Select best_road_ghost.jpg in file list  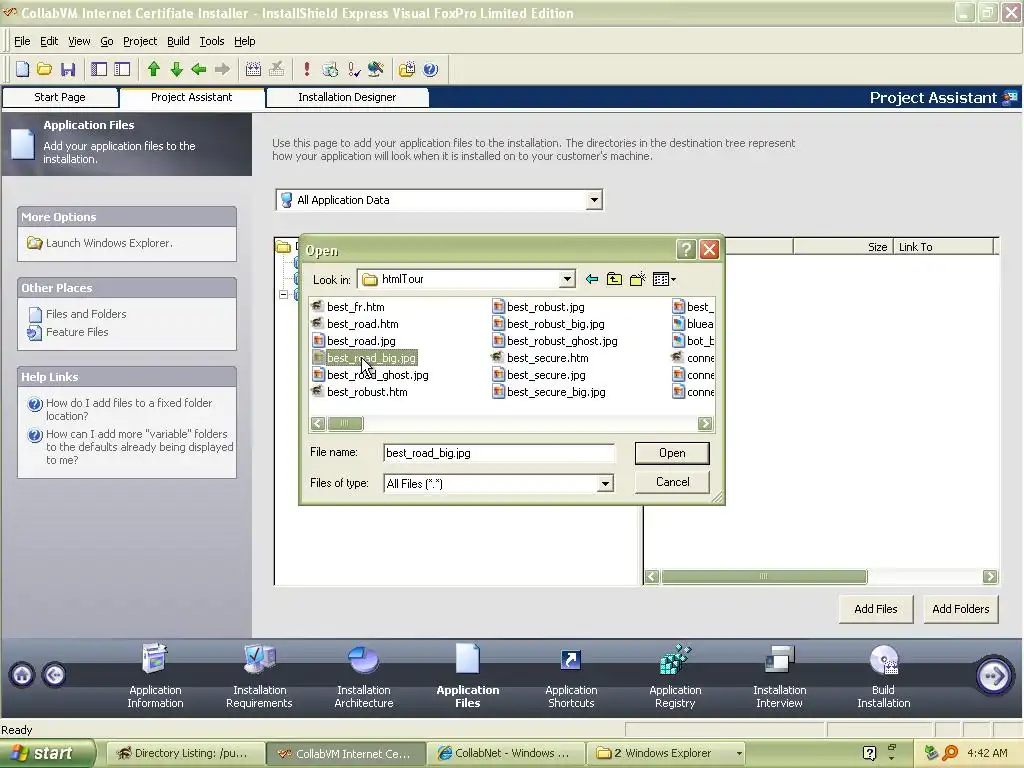tap(377, 375)
